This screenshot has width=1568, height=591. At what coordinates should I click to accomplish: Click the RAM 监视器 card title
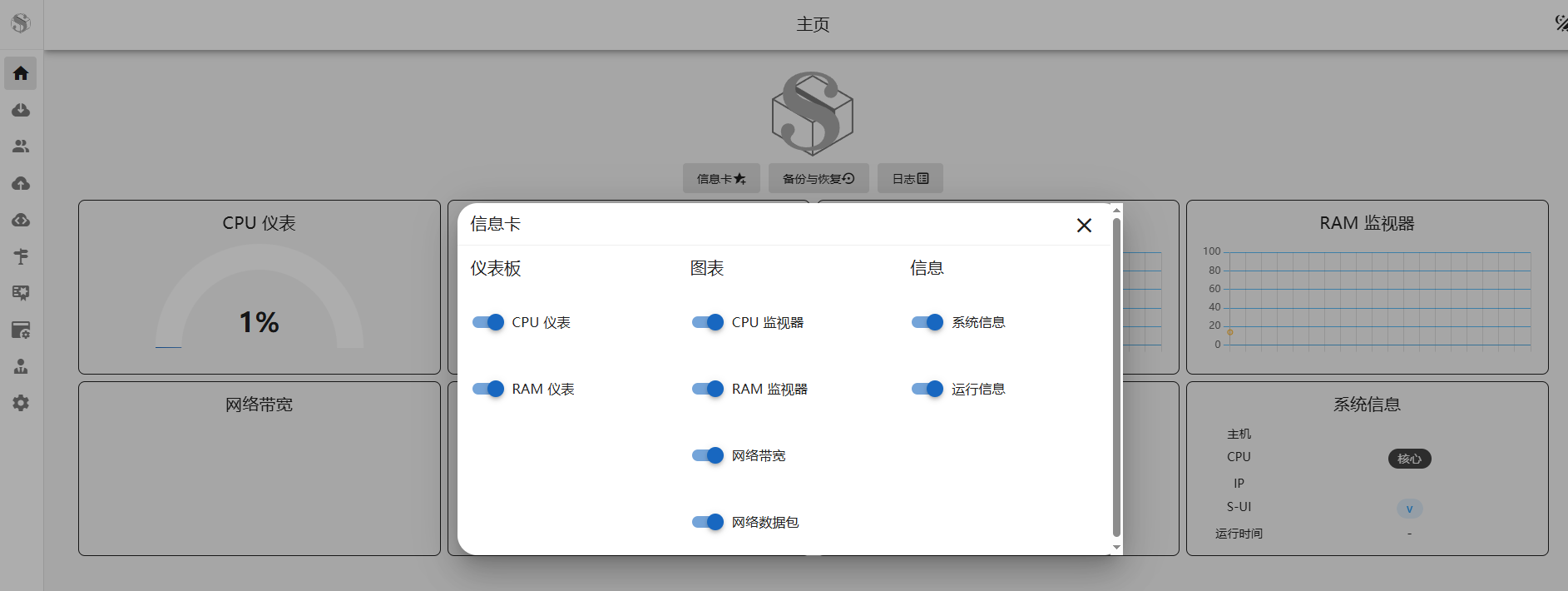click(x=1367, y=223)
